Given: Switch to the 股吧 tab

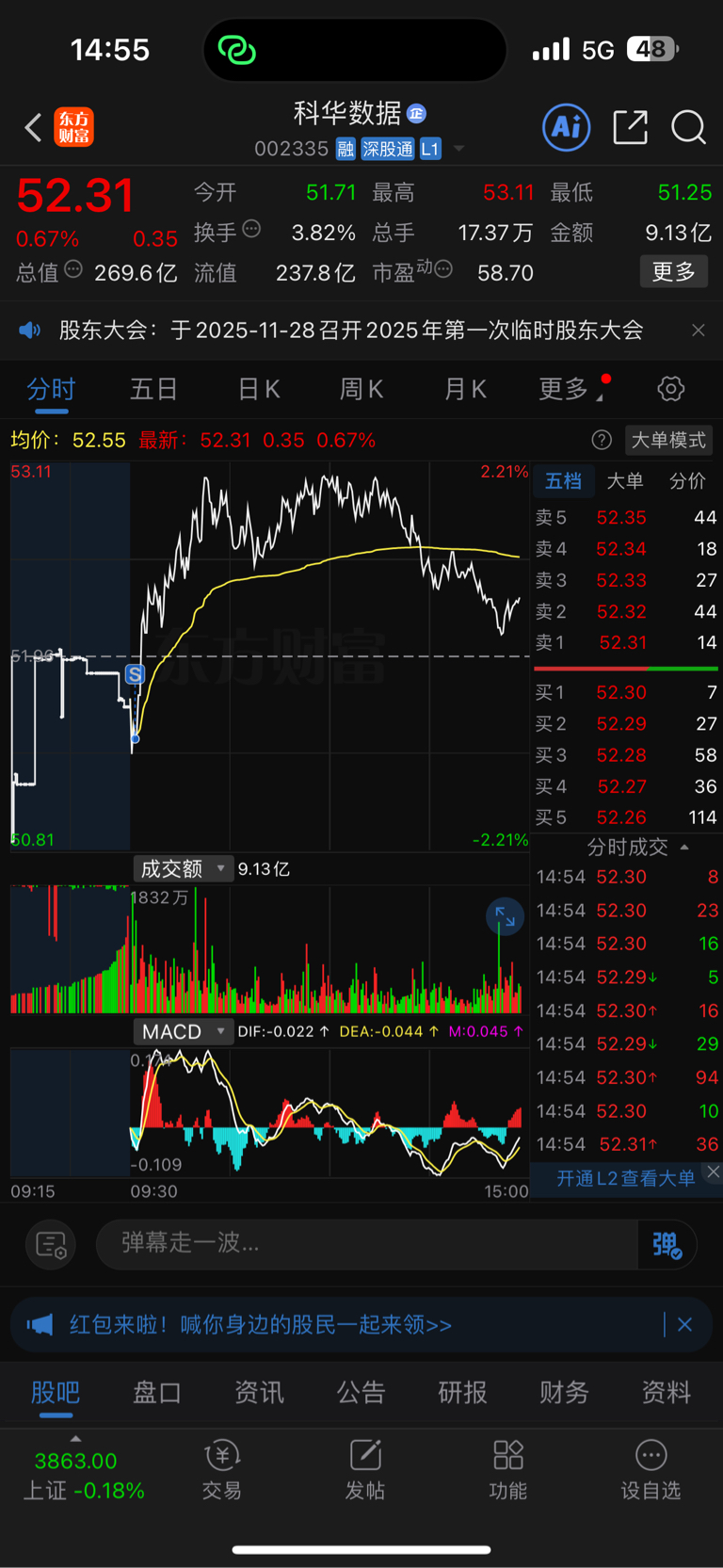Looking at the screenshot, I should click(56, 1393).
